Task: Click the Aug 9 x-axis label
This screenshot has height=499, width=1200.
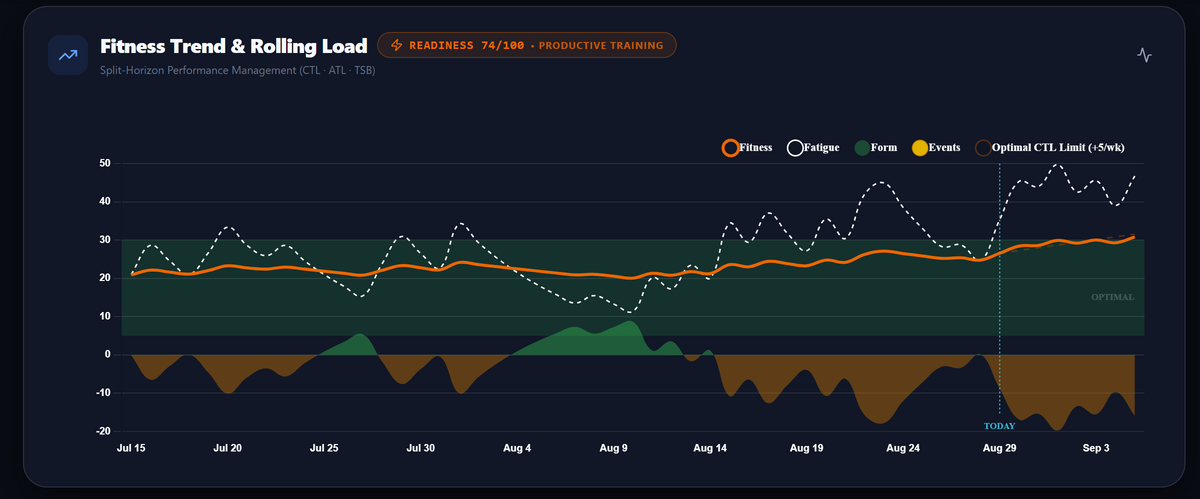Action: (x=614, y=448)
